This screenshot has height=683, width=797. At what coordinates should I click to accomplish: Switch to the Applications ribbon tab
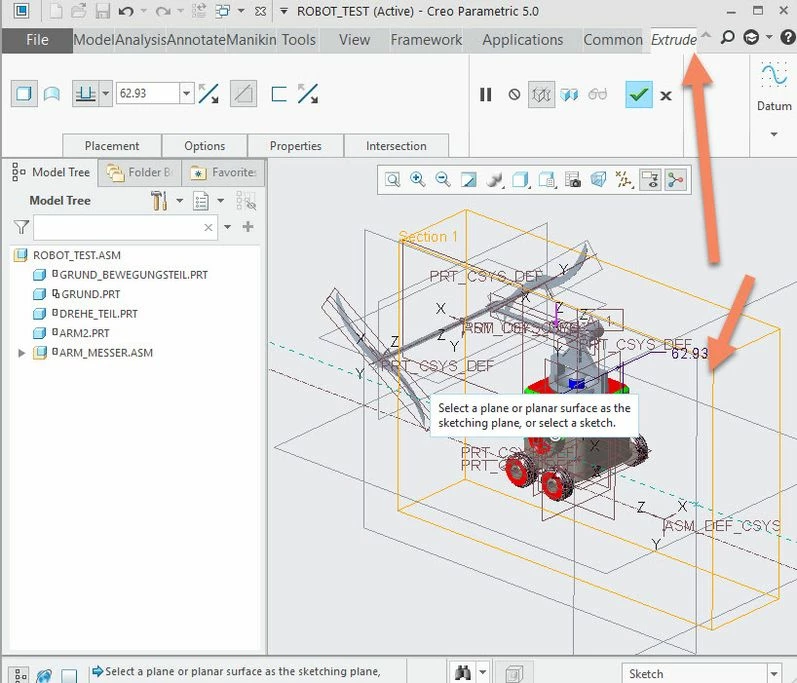523,40
